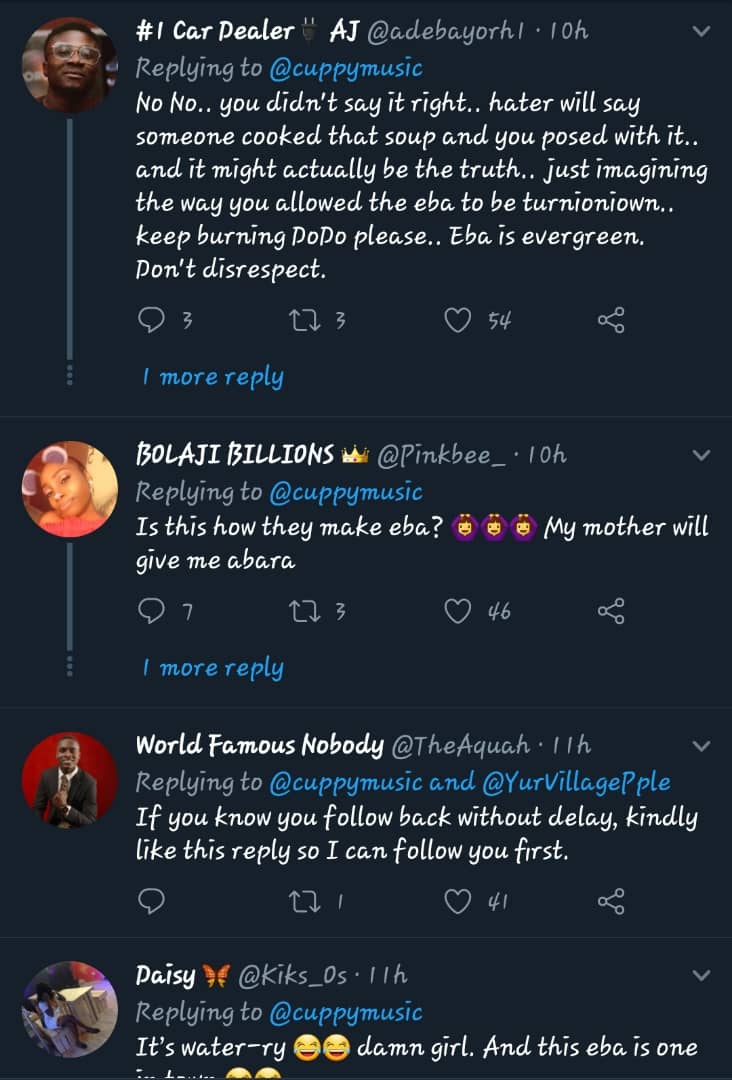Open options chevron on AJ's tweet

(x=702, y=32)
